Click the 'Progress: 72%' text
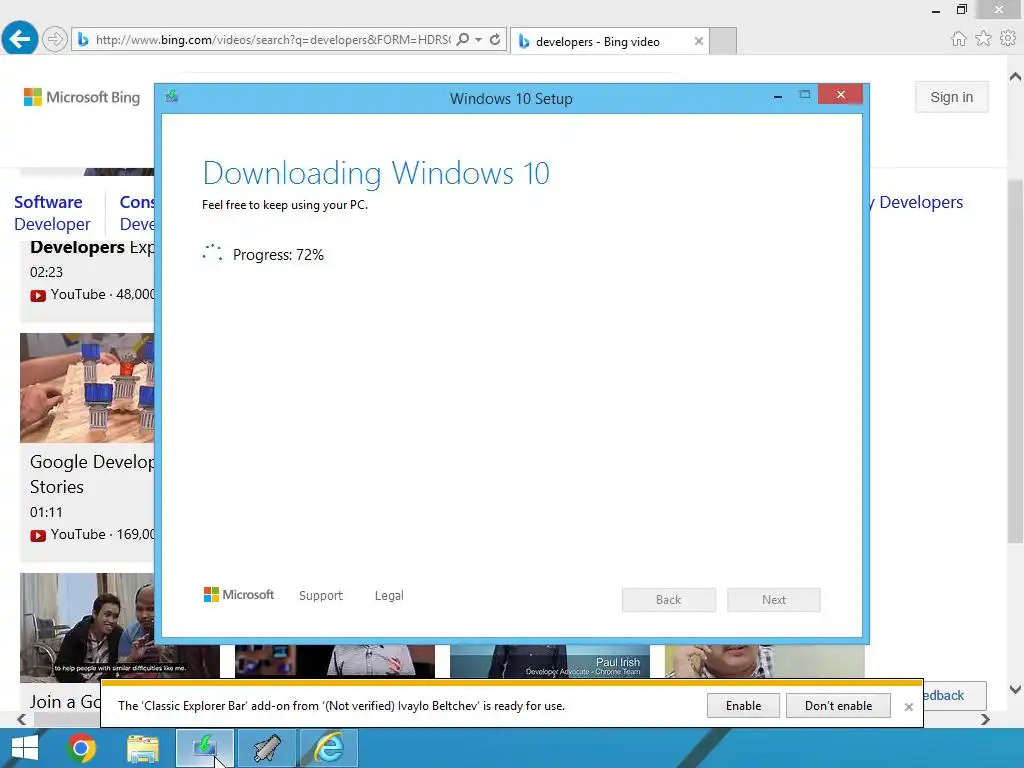Image resolution: width=1024 pixels, height=768 pixels. (x=278, y=255)
